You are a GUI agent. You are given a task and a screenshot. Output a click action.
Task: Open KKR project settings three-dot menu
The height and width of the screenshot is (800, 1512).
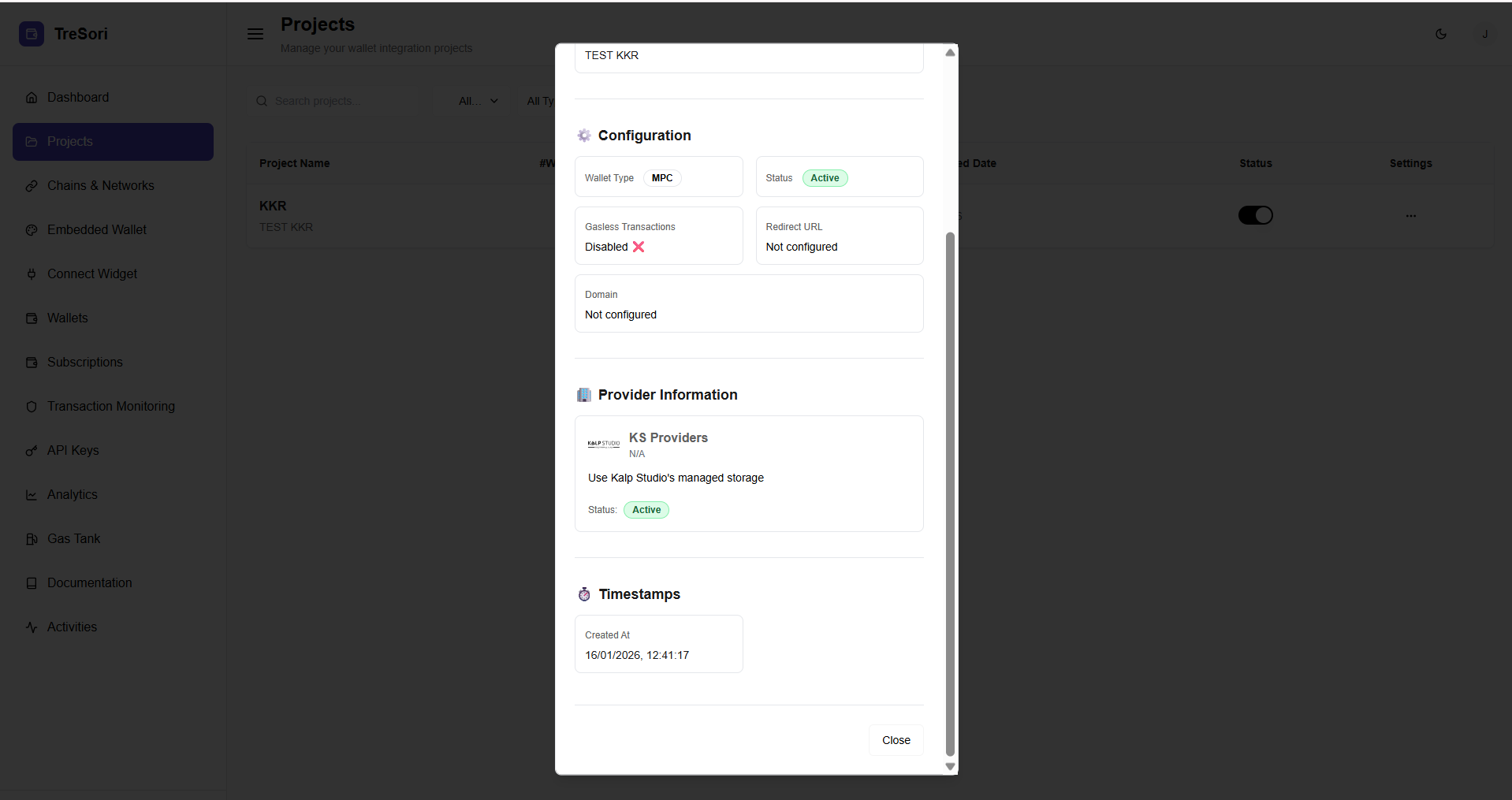point(1410,215)
